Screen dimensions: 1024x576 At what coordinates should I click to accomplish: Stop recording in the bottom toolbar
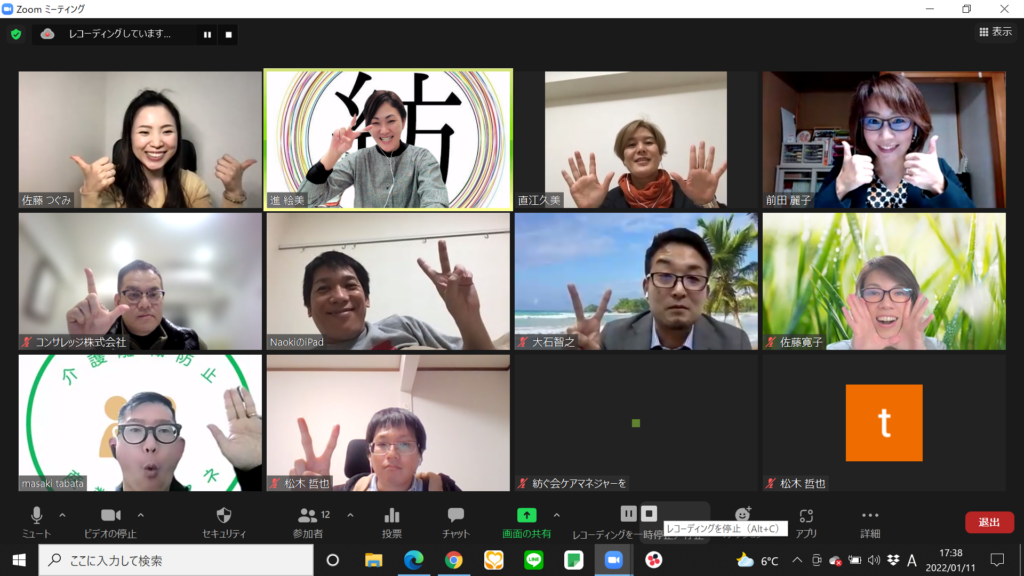coord(649,513)
